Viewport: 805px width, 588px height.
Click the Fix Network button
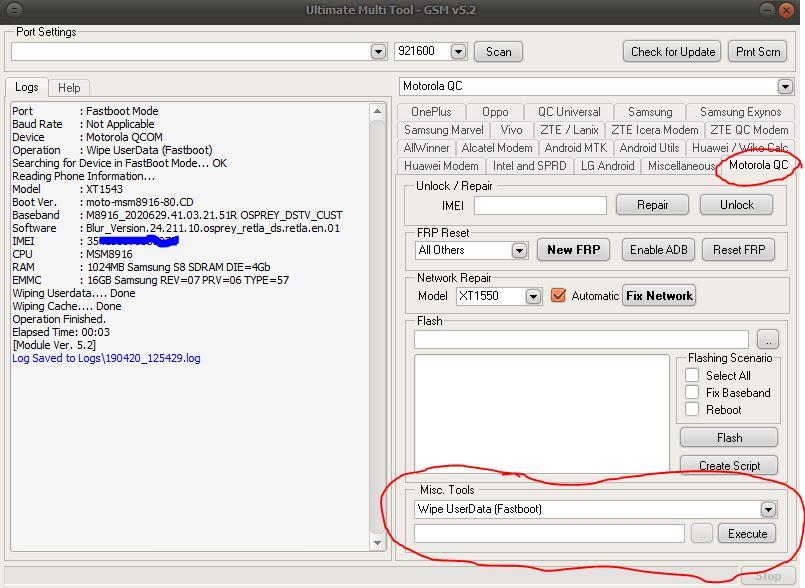point(659,296)
